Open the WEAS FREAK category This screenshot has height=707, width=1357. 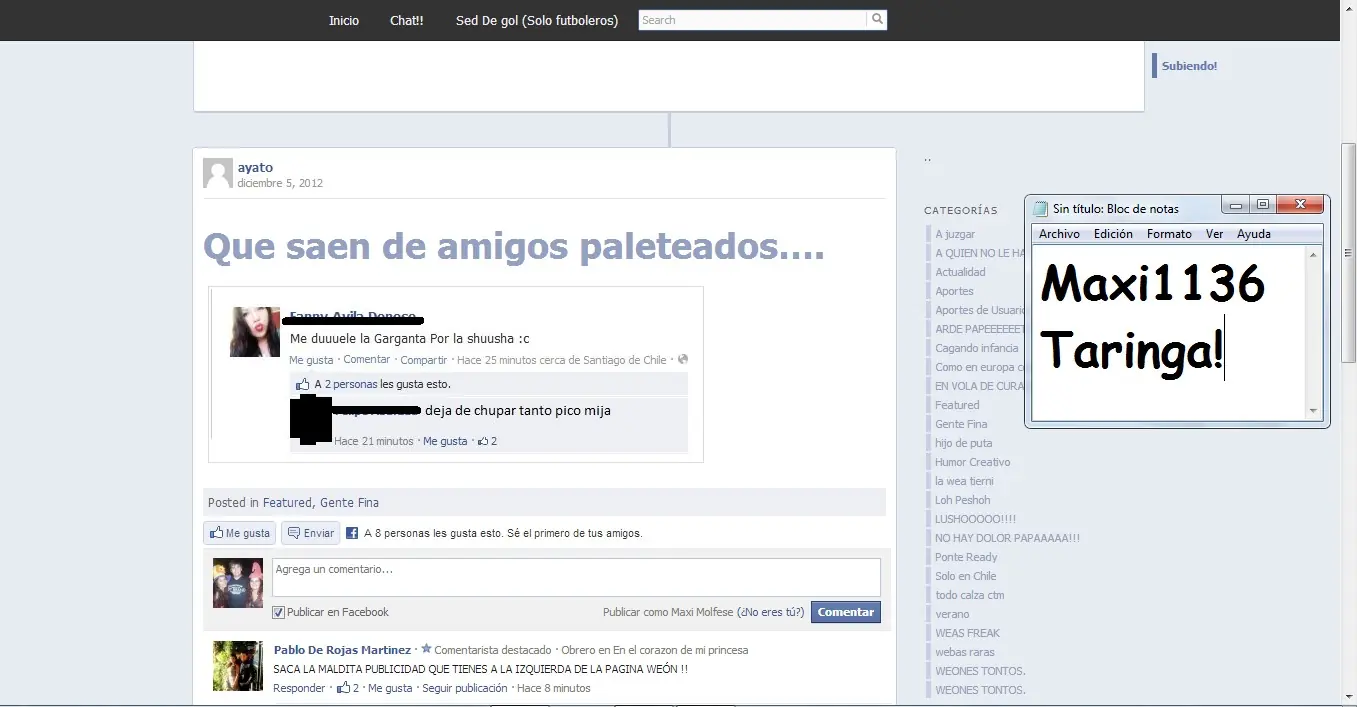click(x=967, y=633)
